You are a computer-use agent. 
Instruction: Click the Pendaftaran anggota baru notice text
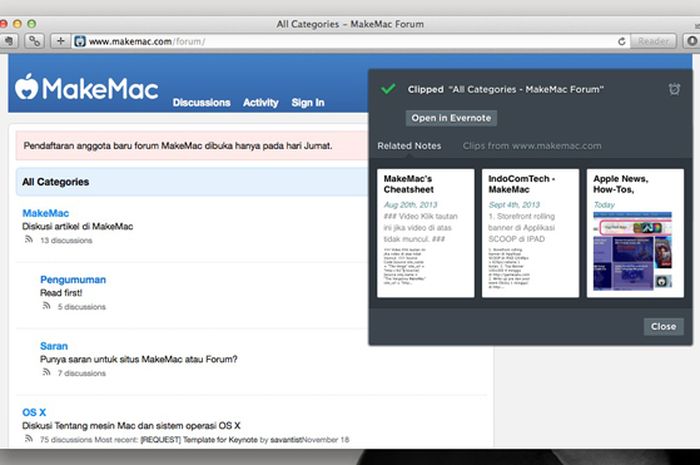pyautogui.click(x=178, y=145)
